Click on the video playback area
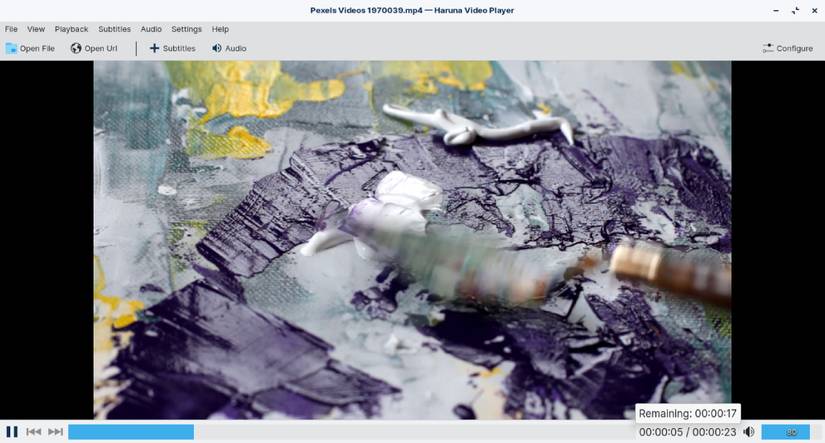The width and height of the screenshot is (825, 443). (x=412, y=240)
